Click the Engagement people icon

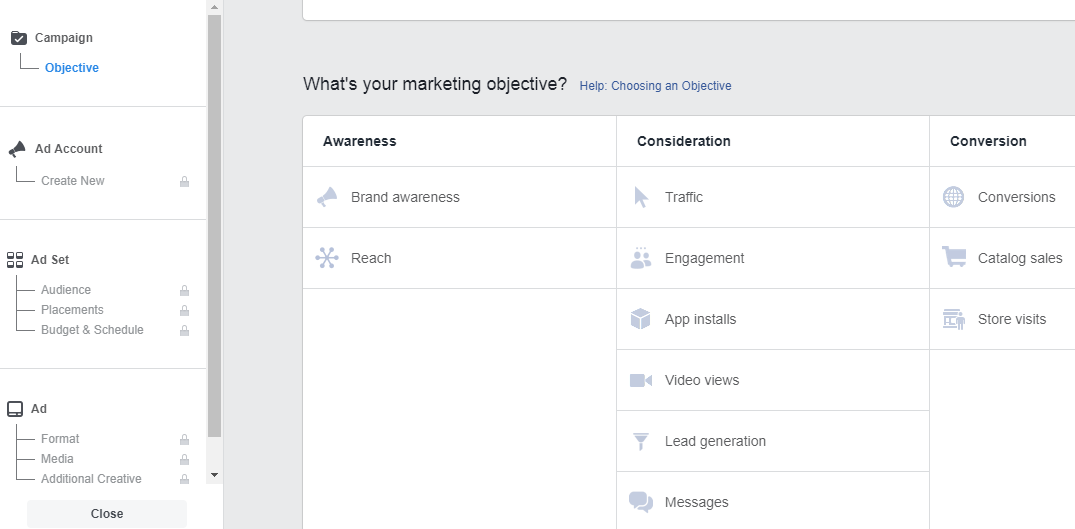[641, 258]
